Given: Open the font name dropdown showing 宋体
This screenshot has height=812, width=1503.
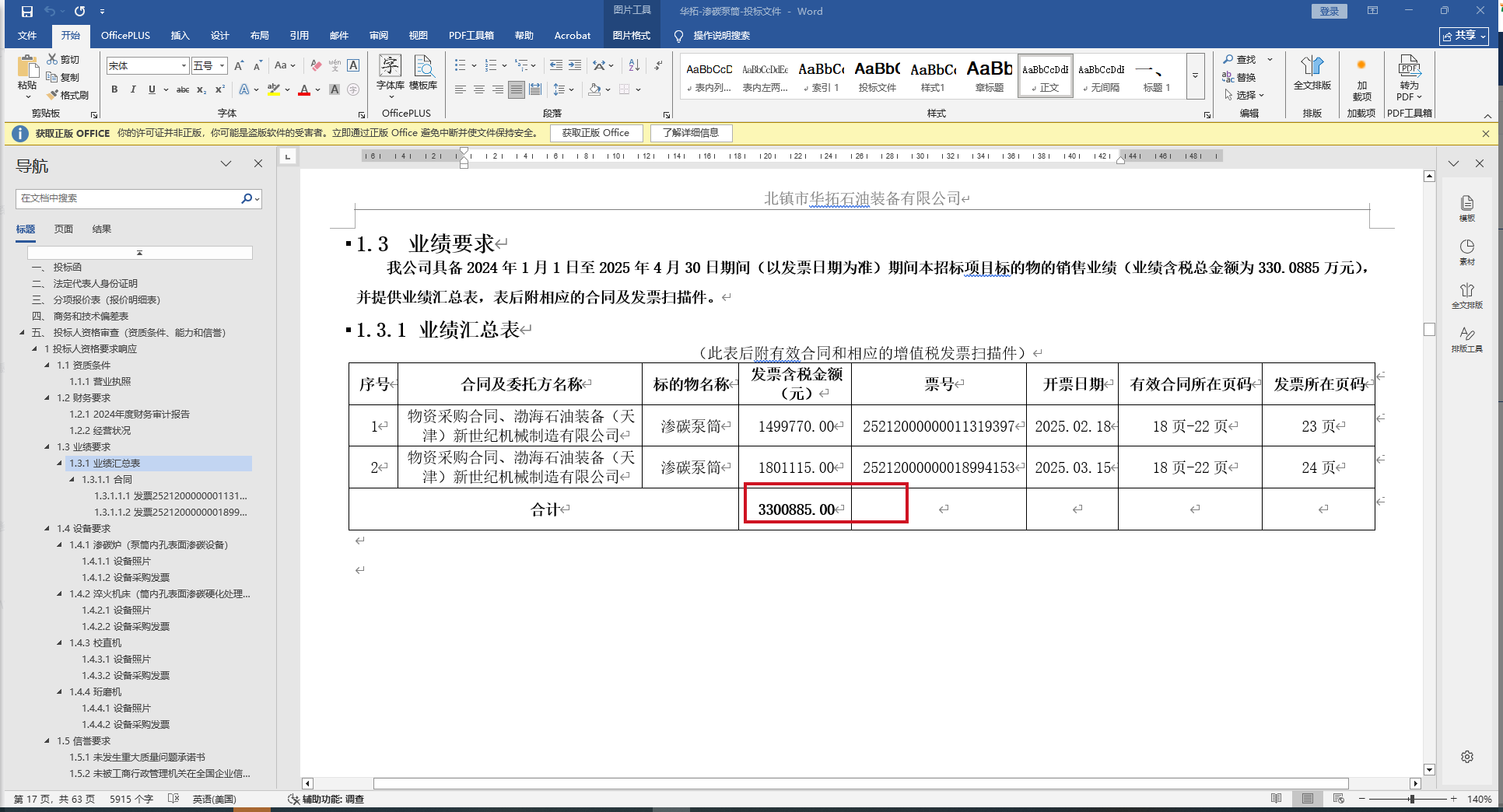Looking at the screenshot, I should pyautogui.click(x=184, y=66).
